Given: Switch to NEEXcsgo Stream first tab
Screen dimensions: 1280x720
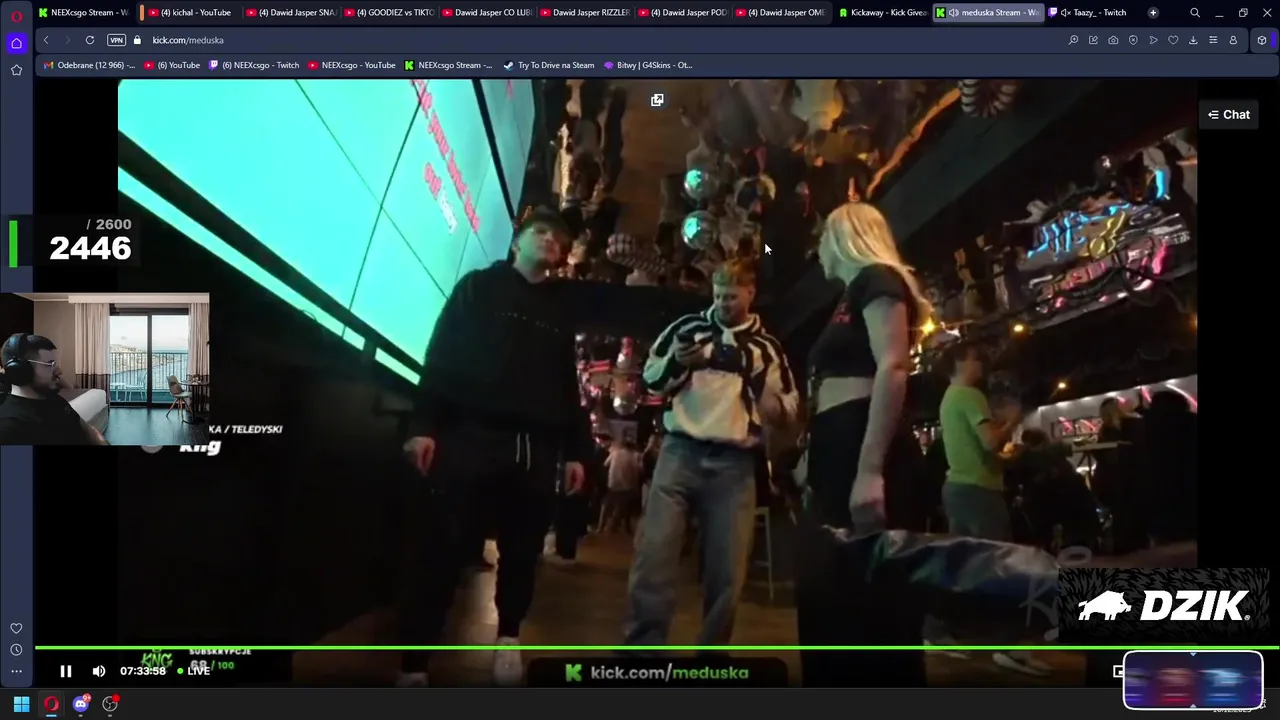Looking at the screenshot, I should coord(83,13).
